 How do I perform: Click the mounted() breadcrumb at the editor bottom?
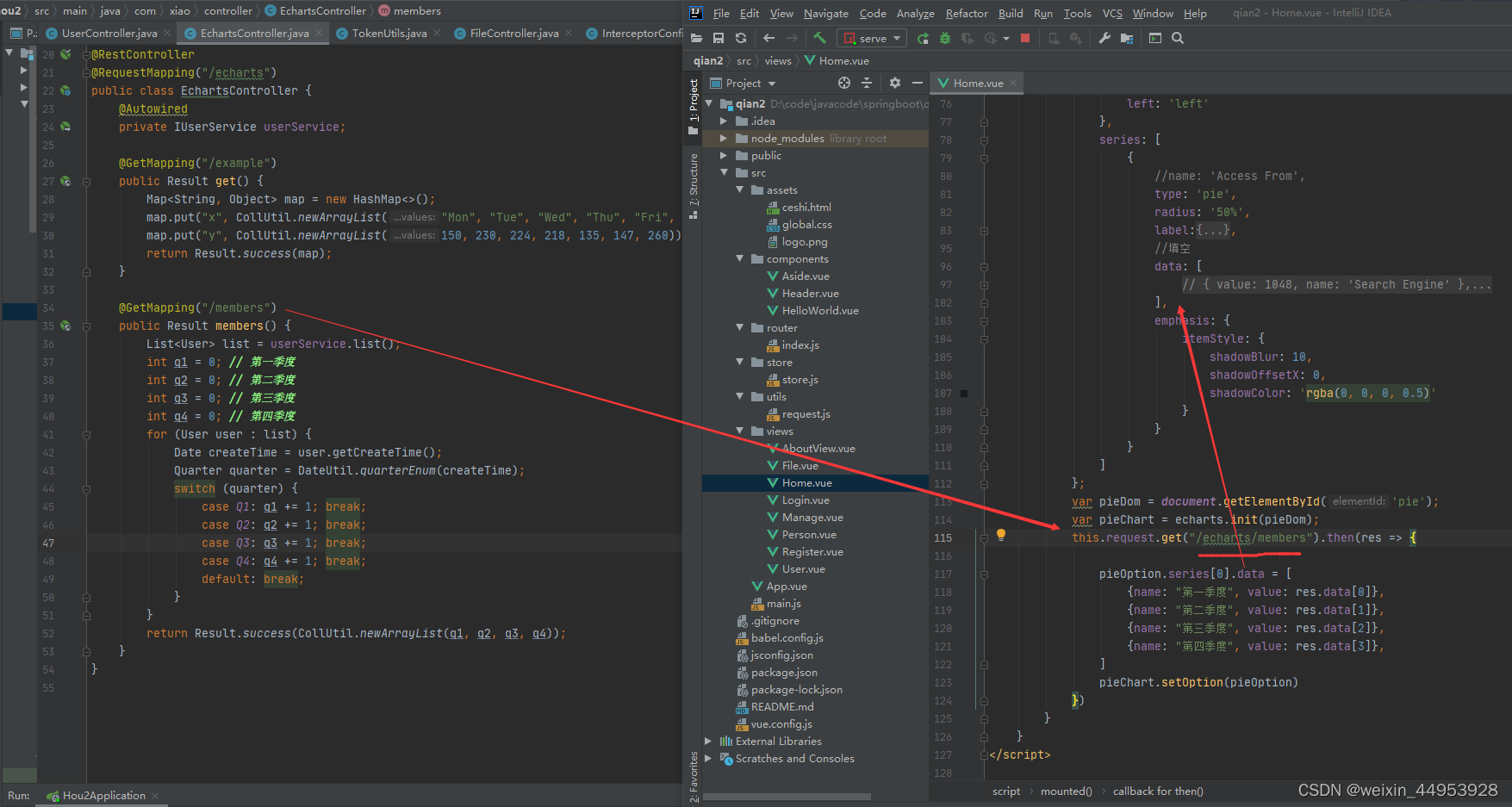[x=1066, y=791]
